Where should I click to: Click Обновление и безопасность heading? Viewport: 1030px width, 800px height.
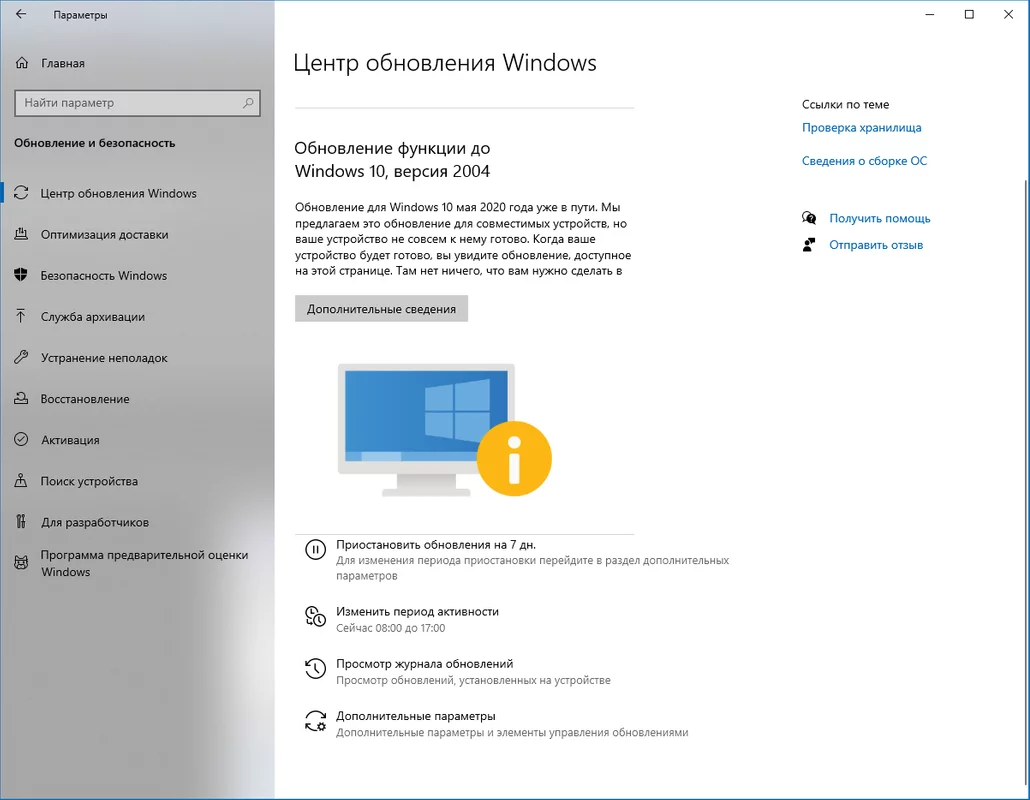tap(95, 143)
